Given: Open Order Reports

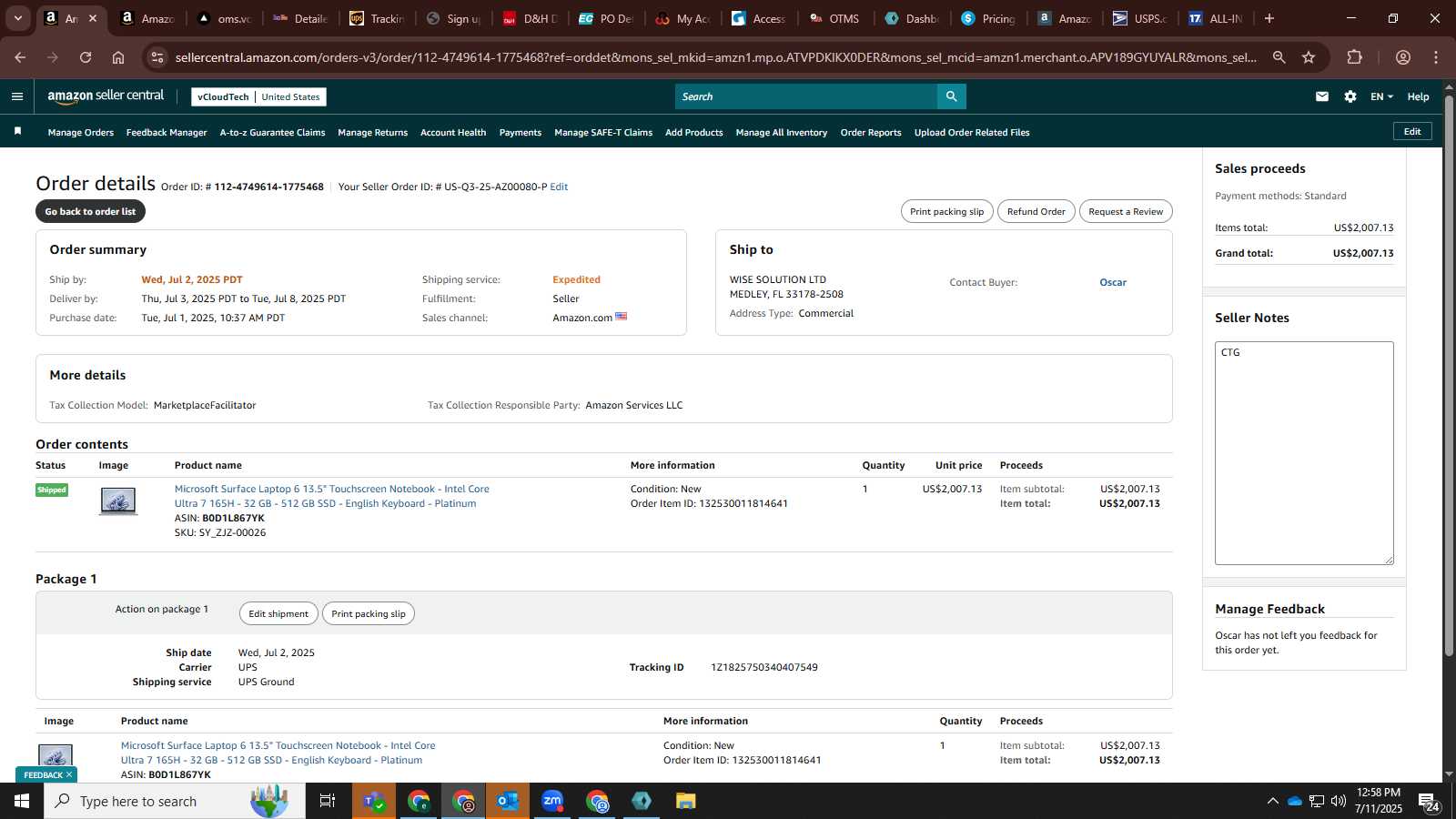Looking at the screenshot, I should click(871, 132).
